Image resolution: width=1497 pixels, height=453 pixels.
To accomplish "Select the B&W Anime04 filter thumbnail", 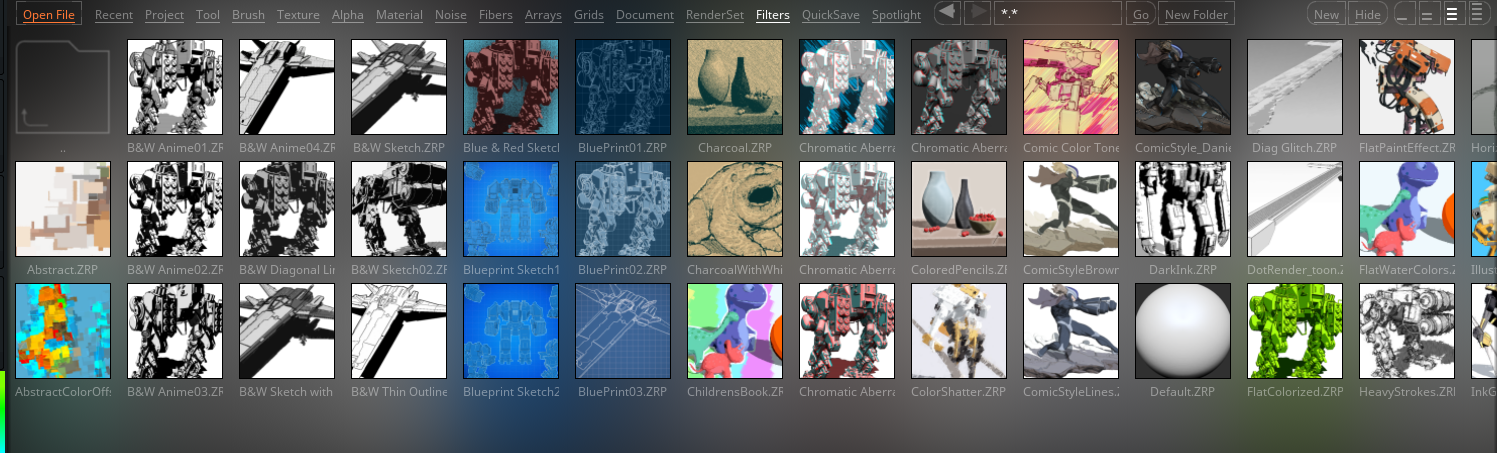I will [287, 87].
